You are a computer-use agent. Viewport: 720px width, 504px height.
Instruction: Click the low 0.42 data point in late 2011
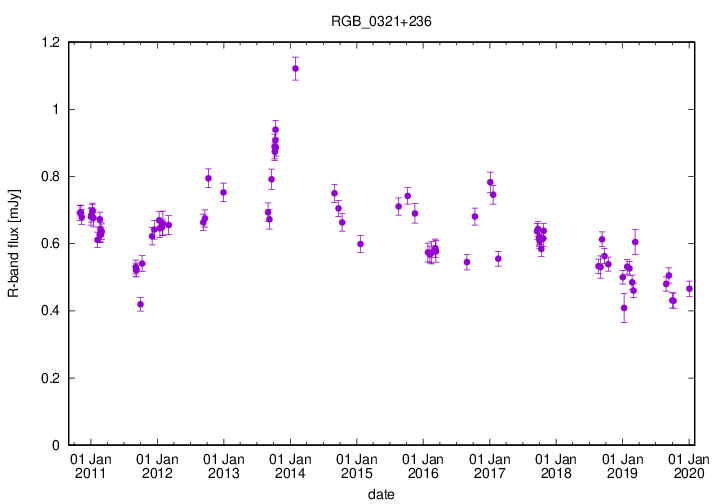141,304
